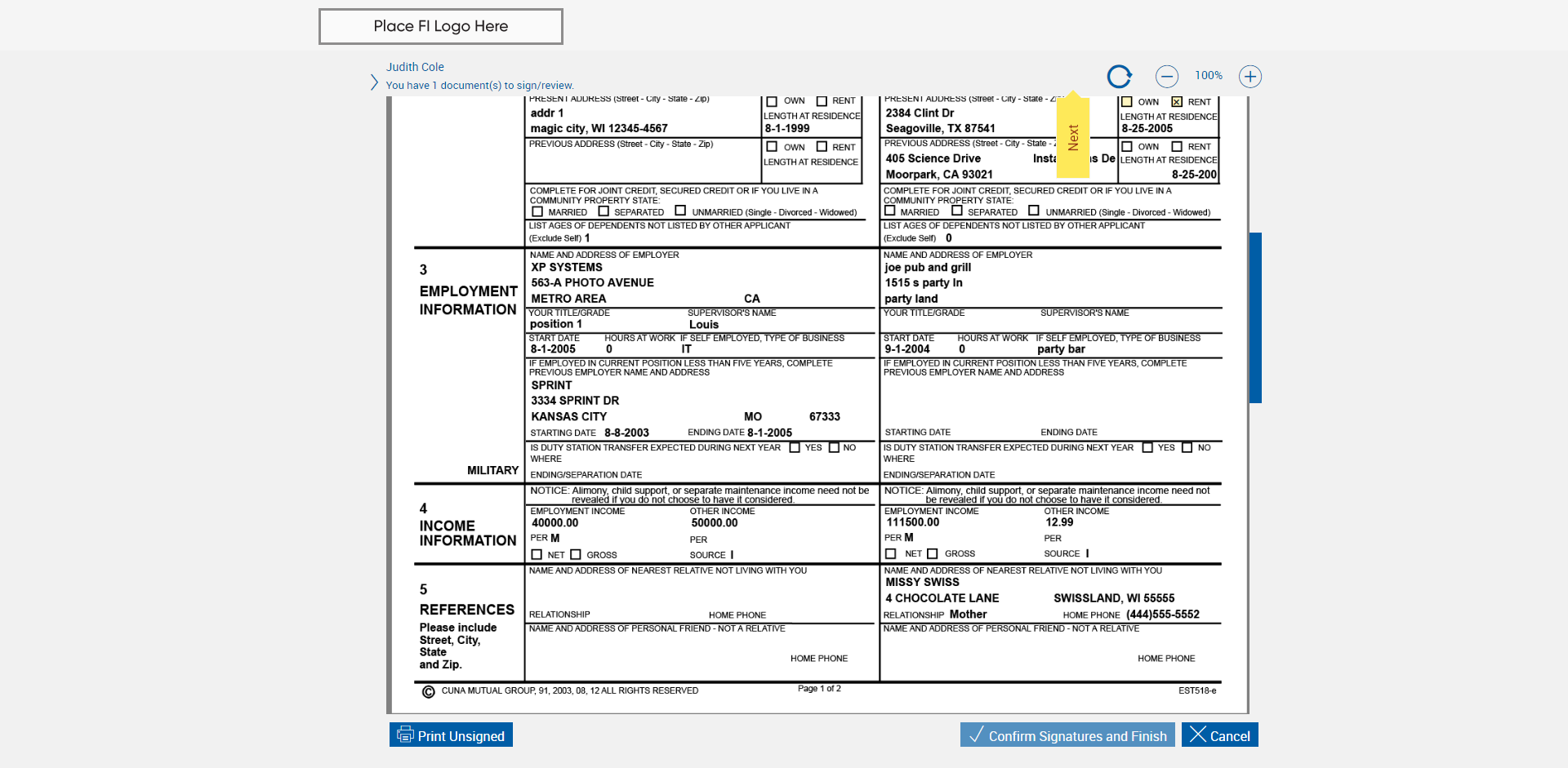The width and height of the screenshot is (1568, 768).
Task: Click "Page 1 of 2" footer text
Action: [819, 689]
